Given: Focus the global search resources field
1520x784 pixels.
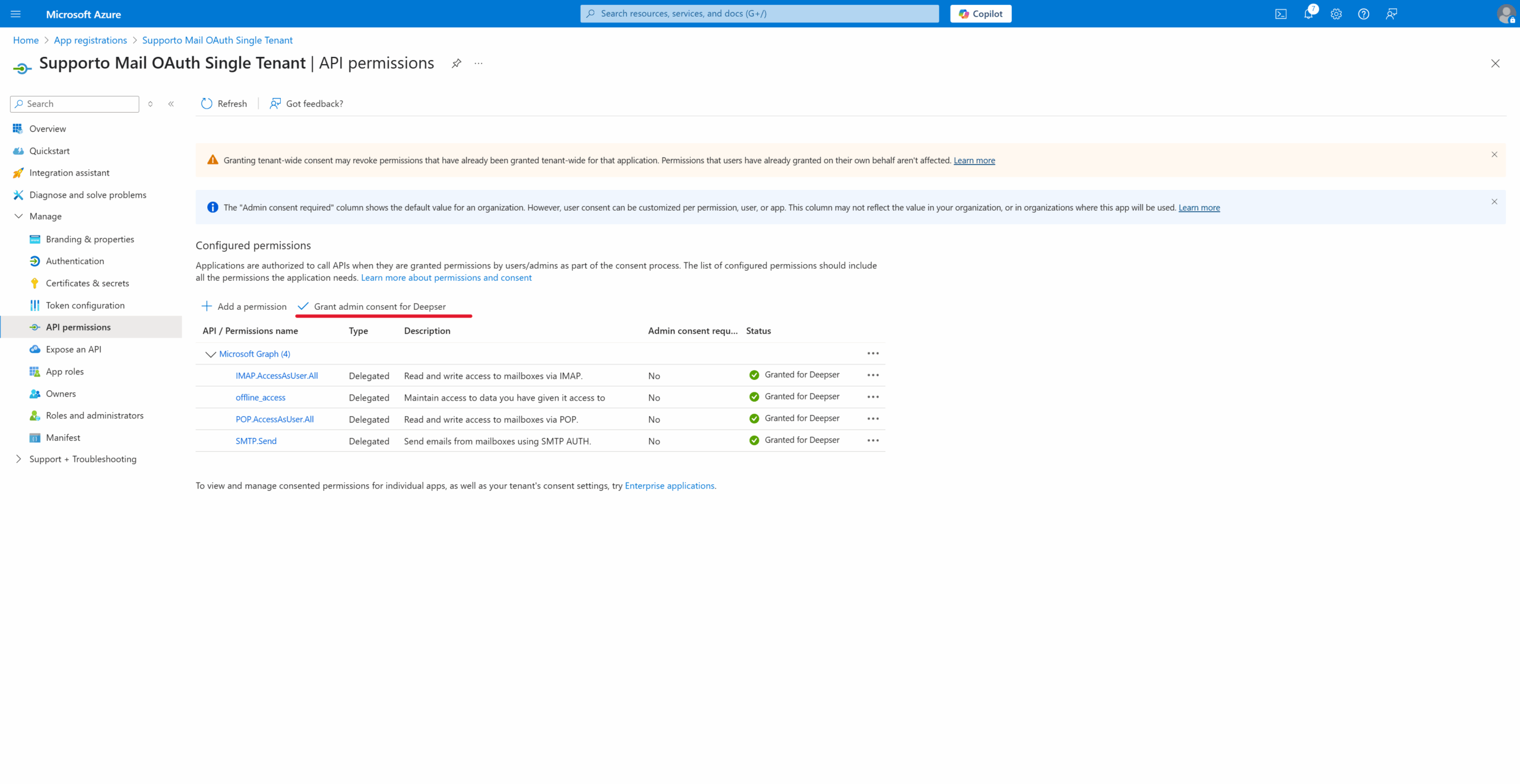Looking at the screenshot, I should coord(759,14).
